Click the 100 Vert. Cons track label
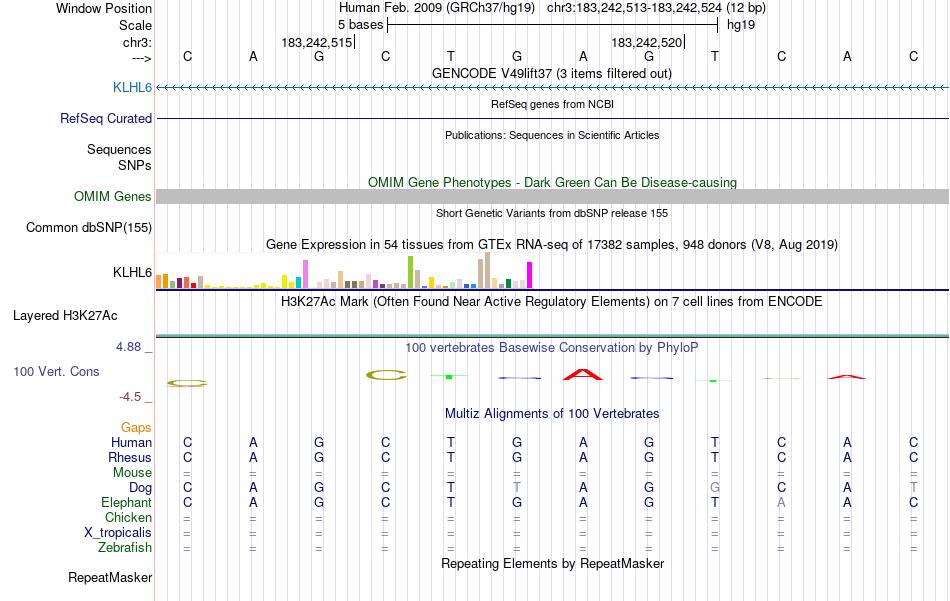The height and width of the screenshot is (601, 950). click(56, 371)
